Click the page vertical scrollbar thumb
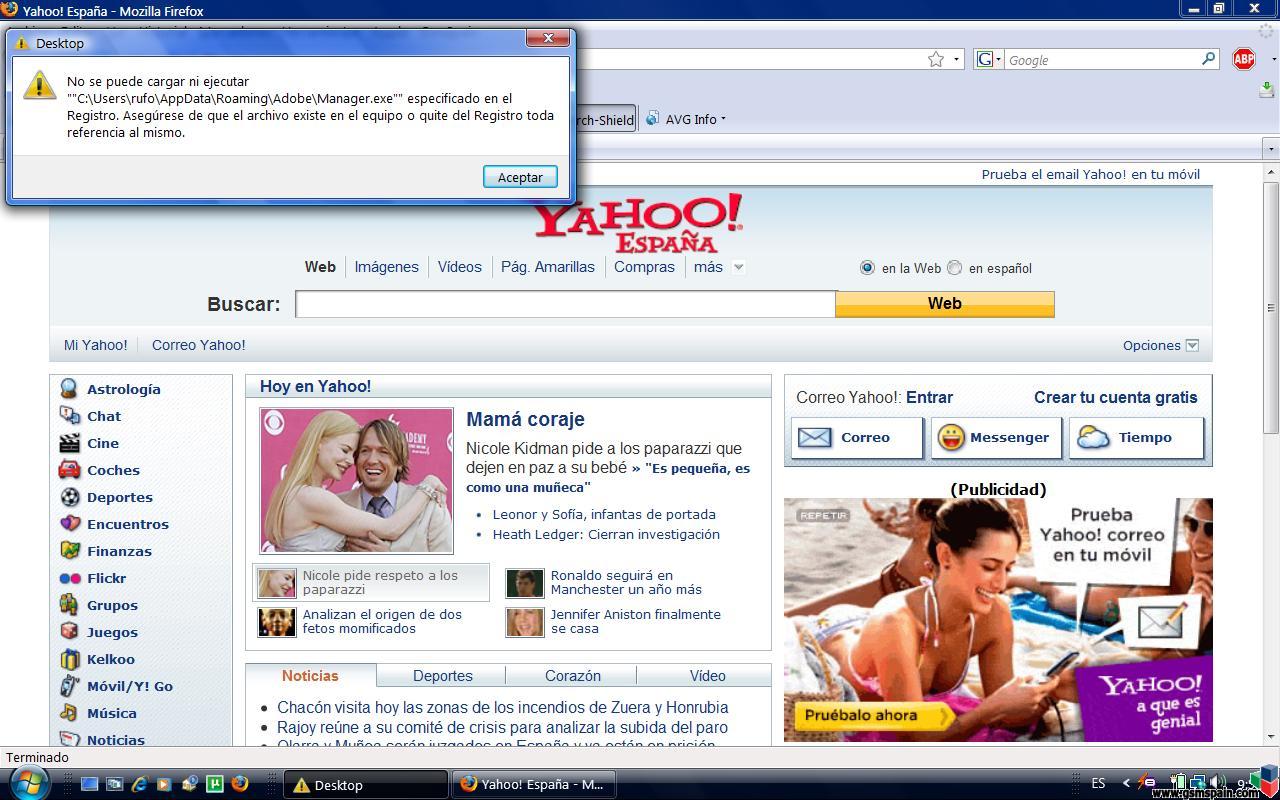The width and height of the screenshot is (1280, 800). tap(1271, 307)
